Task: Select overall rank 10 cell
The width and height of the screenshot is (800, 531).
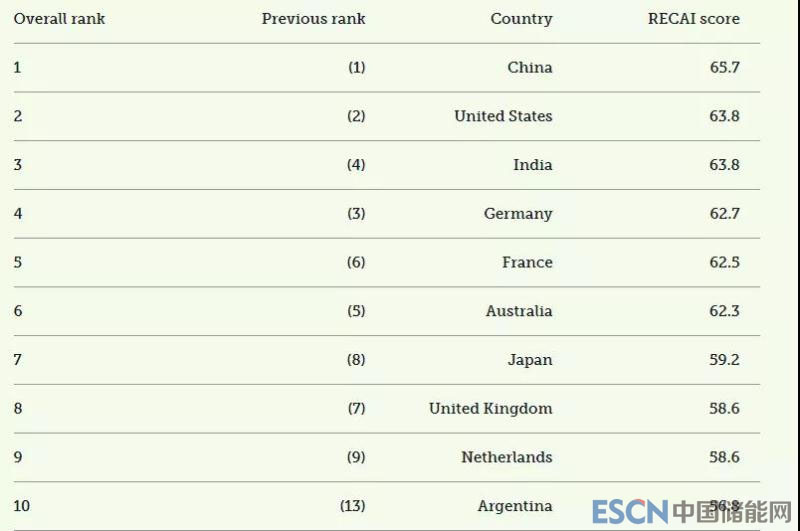Action: pyautogui.click(x=22, y=506)
